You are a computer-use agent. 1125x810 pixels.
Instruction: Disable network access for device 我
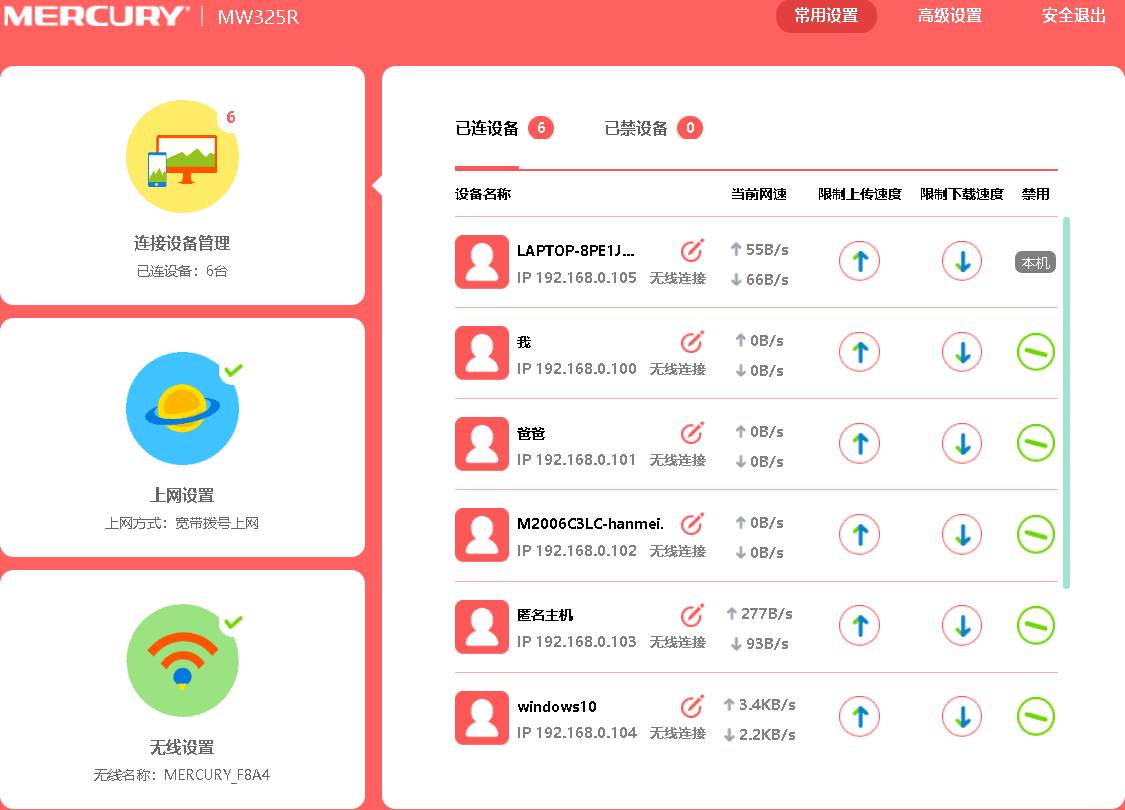point(1035,352)
